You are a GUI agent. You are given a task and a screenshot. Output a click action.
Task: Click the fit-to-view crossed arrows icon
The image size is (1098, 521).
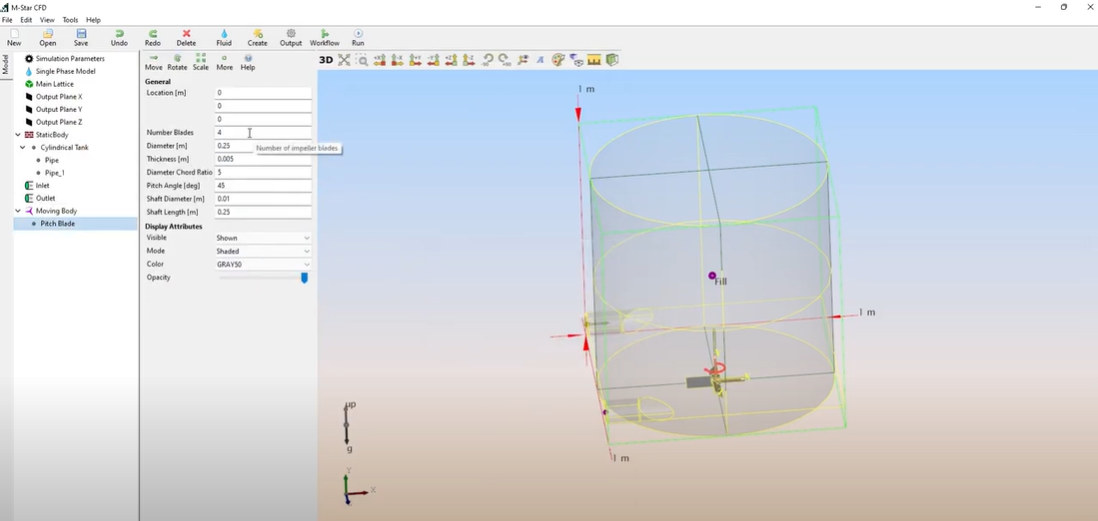(x=344, y=60)
